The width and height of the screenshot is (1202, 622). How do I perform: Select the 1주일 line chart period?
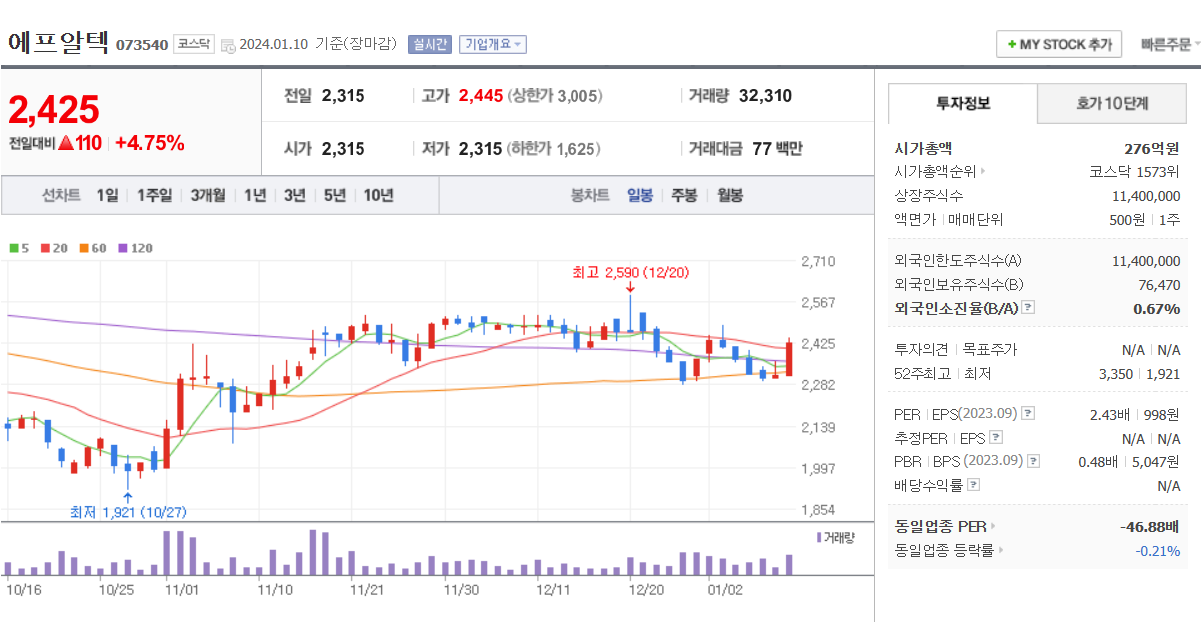[x=154, y=195]
